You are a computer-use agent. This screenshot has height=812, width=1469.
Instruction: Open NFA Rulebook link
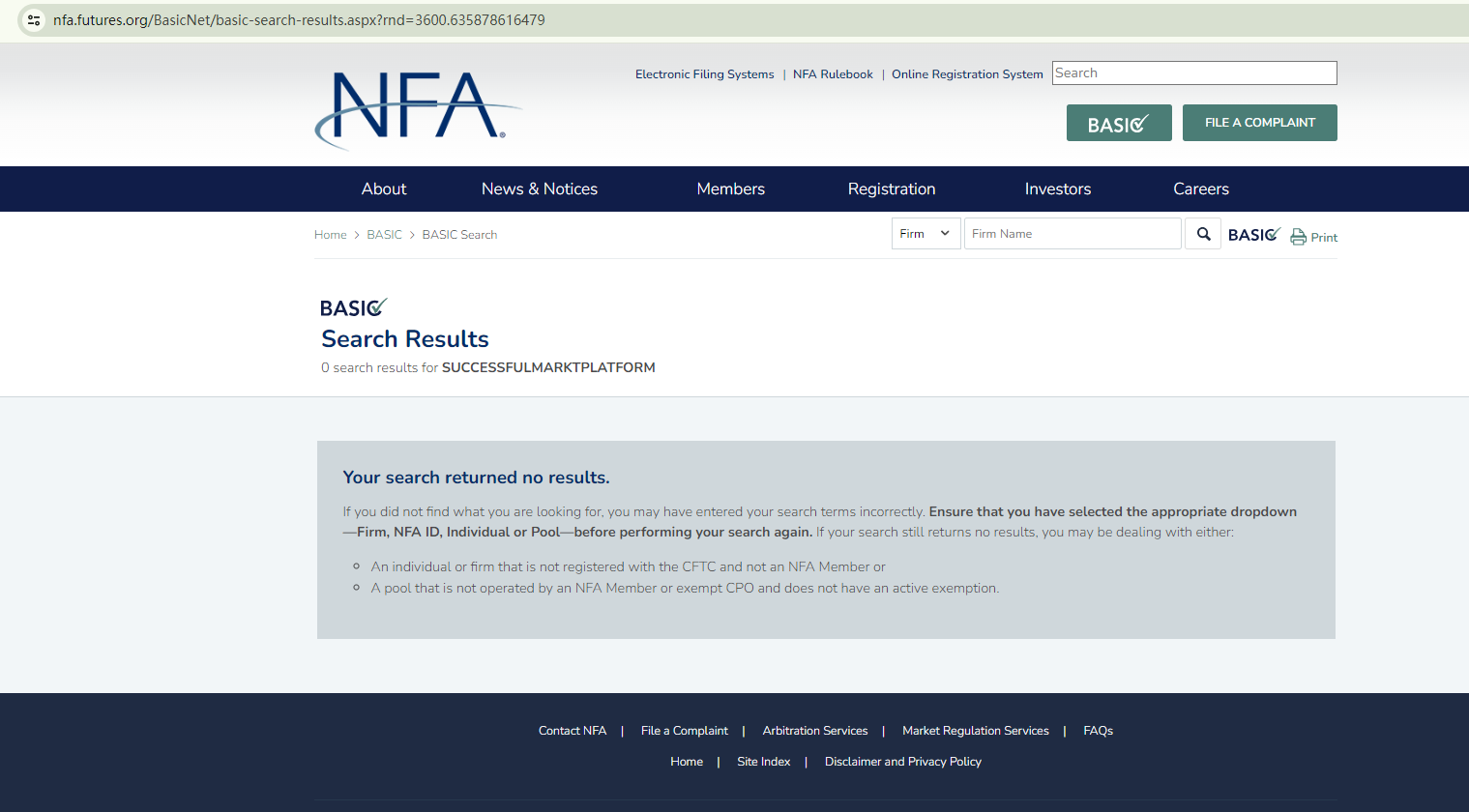833,74
